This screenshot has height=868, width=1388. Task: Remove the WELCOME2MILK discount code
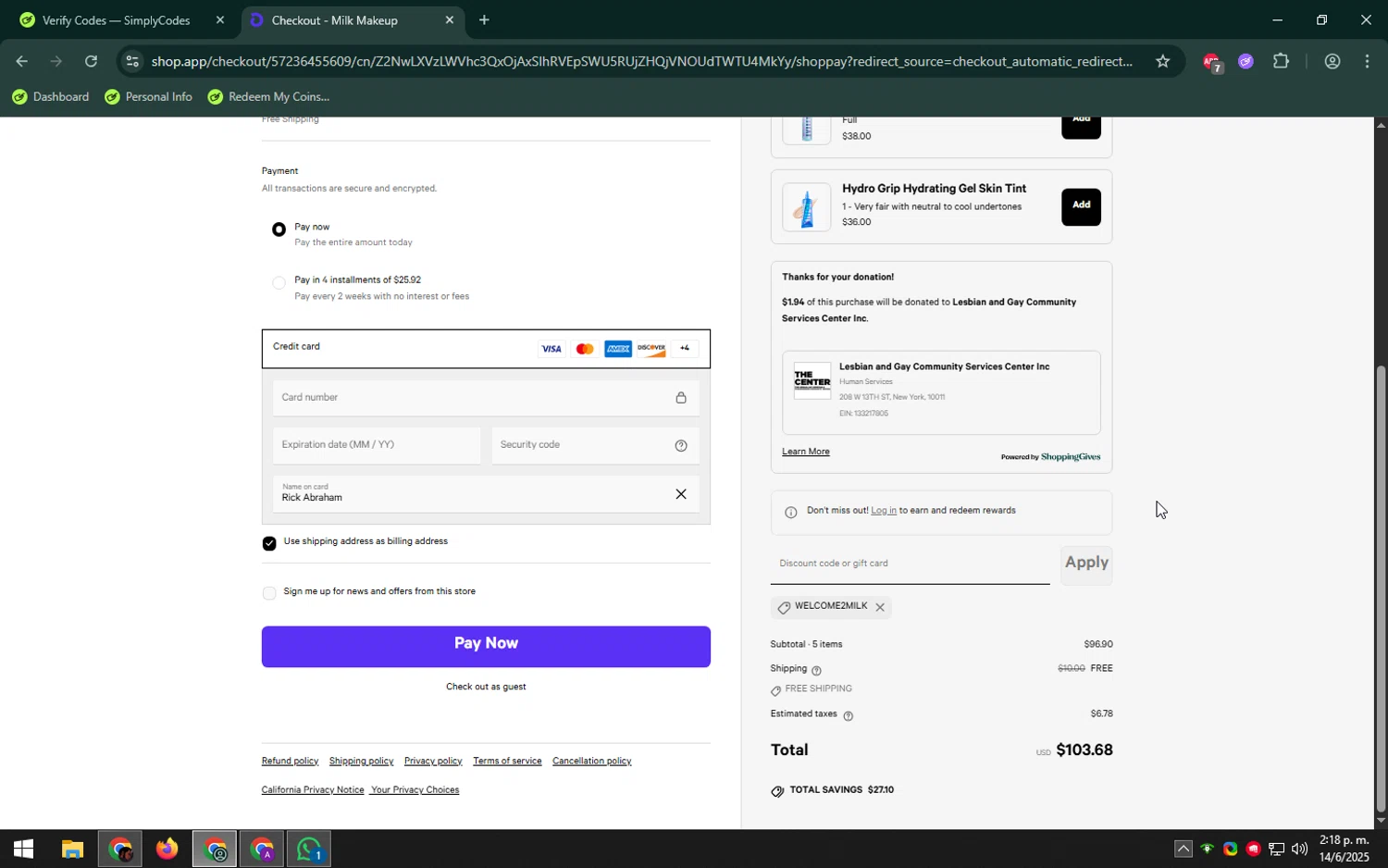(x=880, y=608)
